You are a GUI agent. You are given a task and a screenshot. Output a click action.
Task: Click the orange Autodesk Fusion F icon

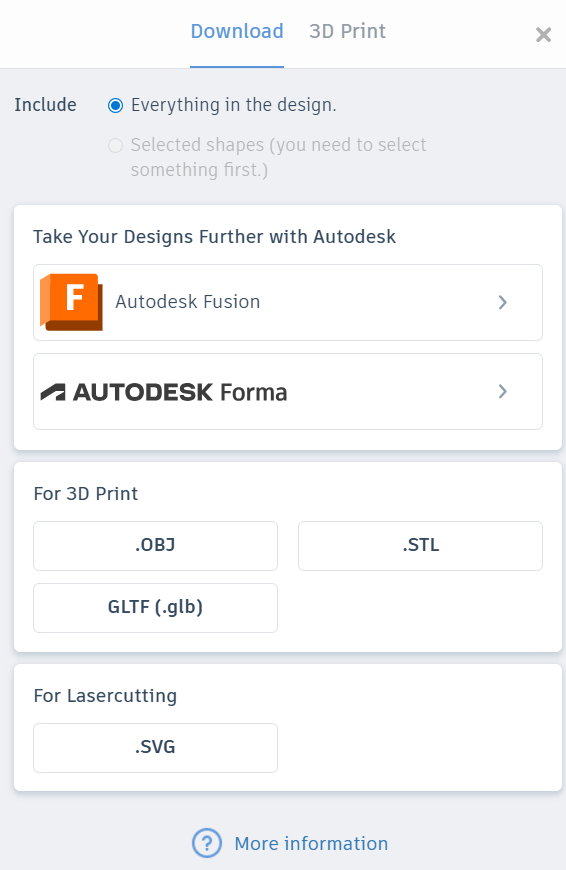[x=71, y=302]
